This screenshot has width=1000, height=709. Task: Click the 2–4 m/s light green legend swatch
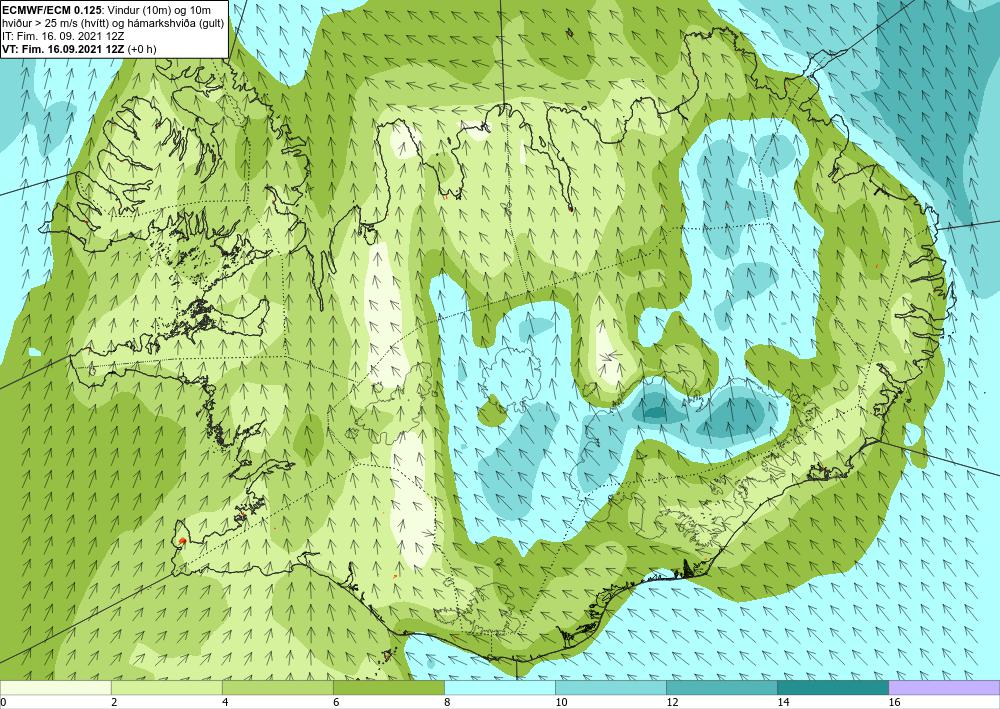166,688
